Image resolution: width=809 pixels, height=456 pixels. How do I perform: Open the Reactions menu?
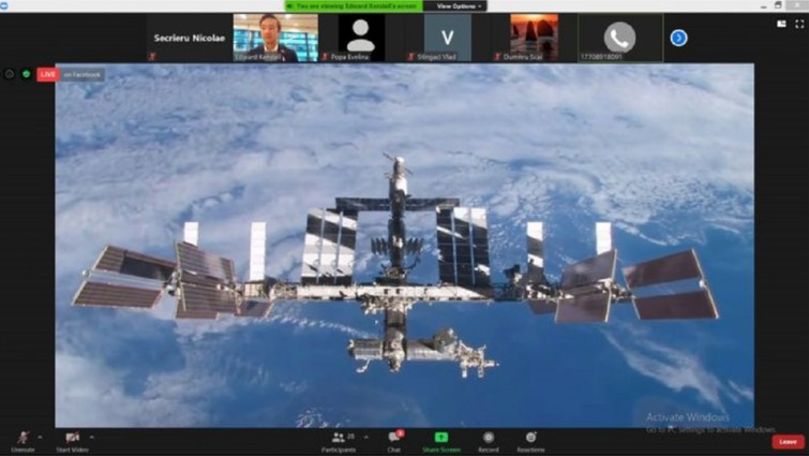[531, 442]
